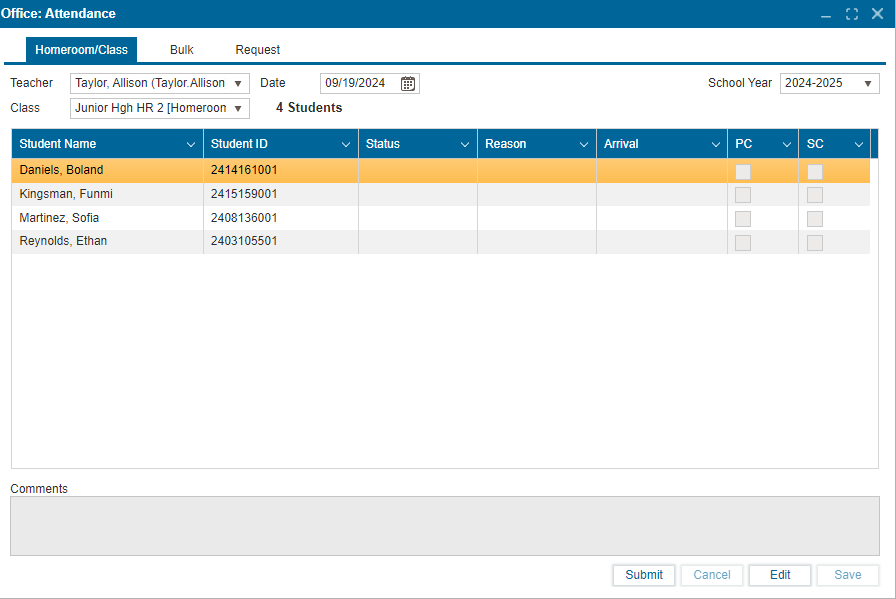Open the date picker calendar icon
Viewport: 896px width, 599px height.
click(x=408, y=84)
